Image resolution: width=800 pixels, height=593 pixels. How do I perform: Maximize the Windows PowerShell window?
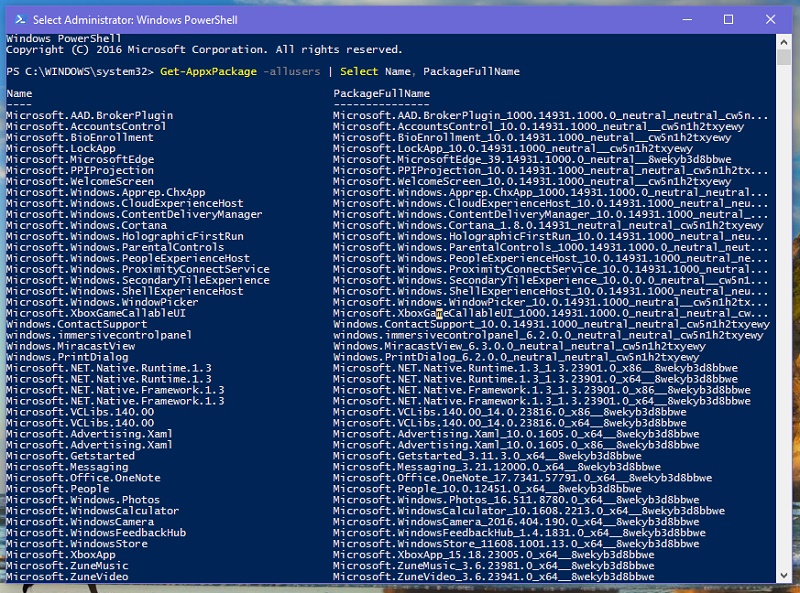tap(729, 19)
